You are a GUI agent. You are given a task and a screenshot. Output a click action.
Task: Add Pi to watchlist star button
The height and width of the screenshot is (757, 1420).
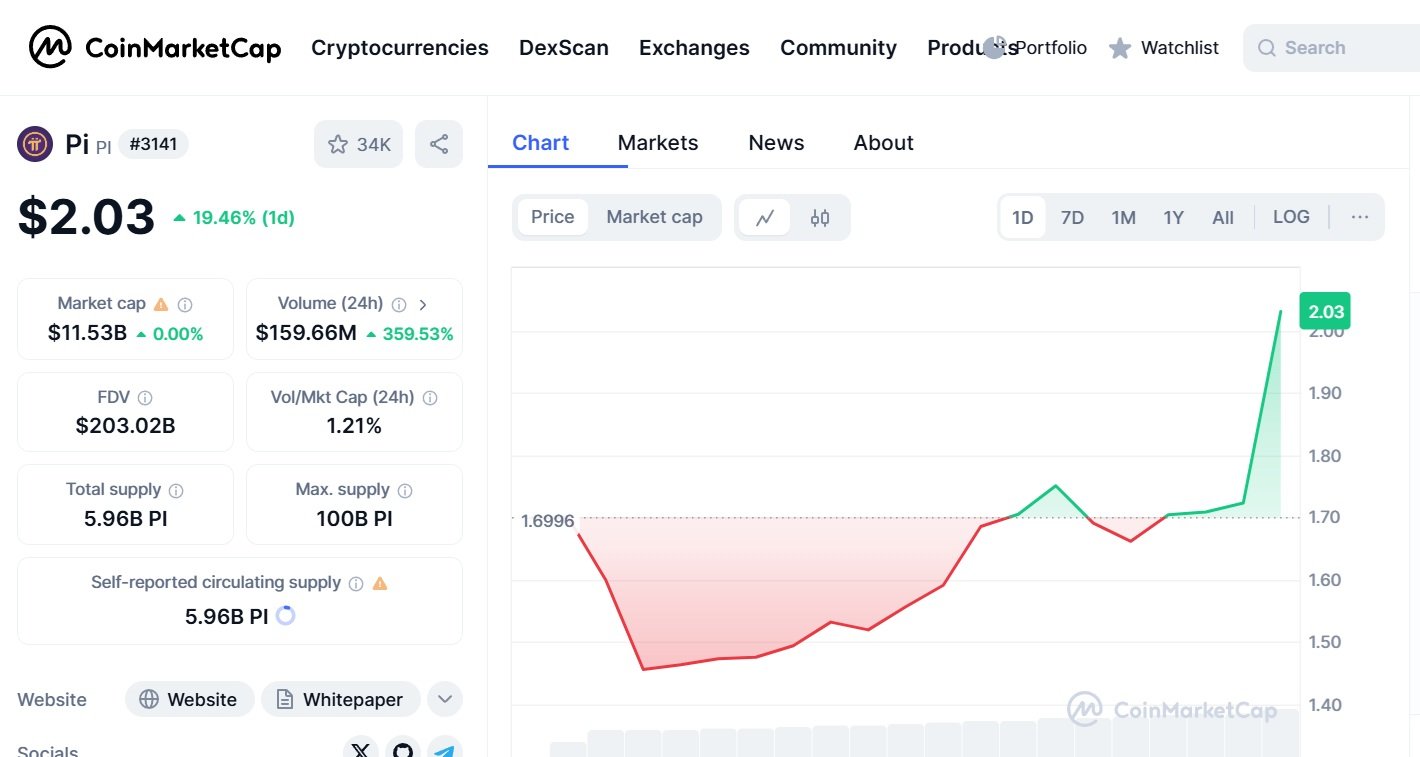coord(359,144)
